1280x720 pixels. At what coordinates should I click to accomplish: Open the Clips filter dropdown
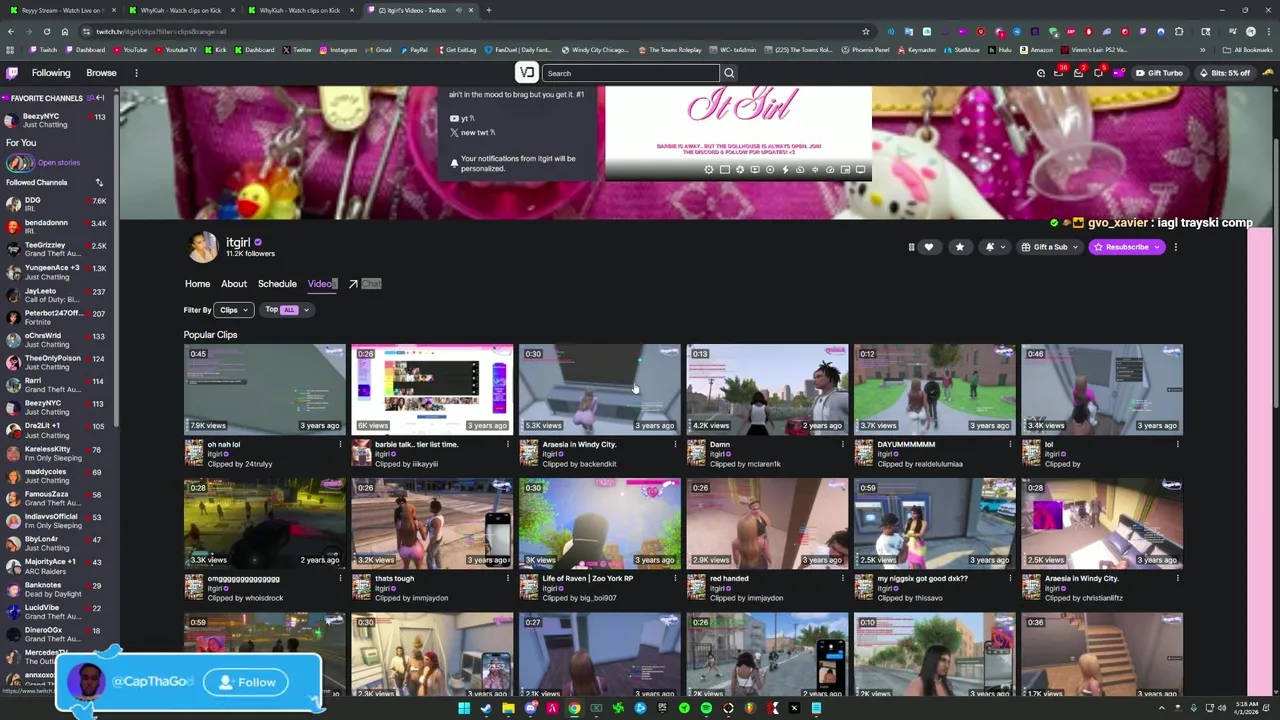point(233,310)
